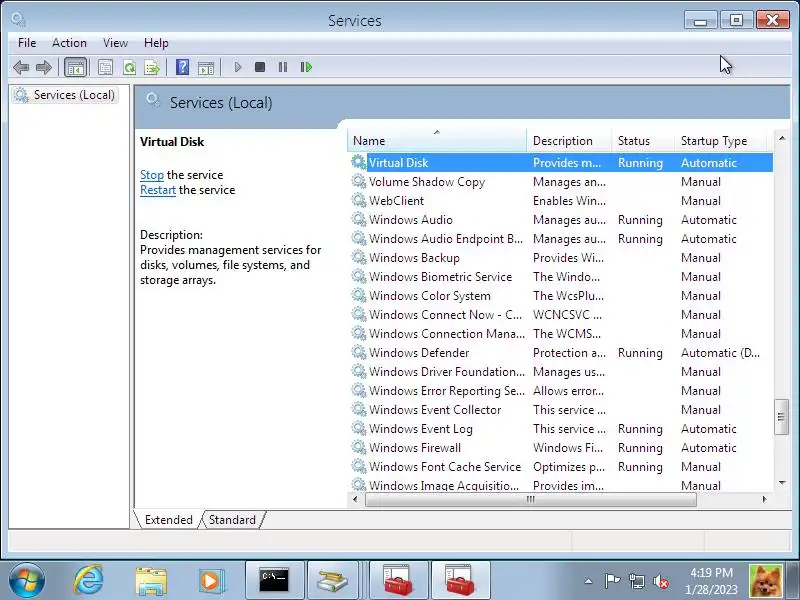Screen dimensions: 800x600
Task: Refresh the services list via toolbar
Action: point(130,67)
